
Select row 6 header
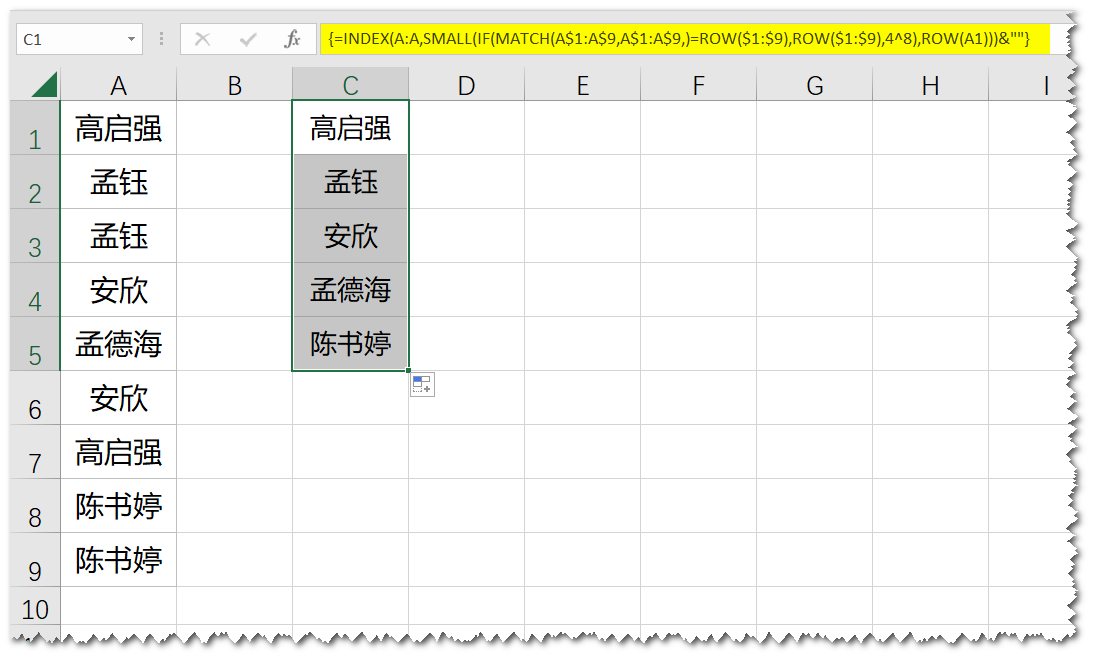pyautogui.click(x=35, y=397)
